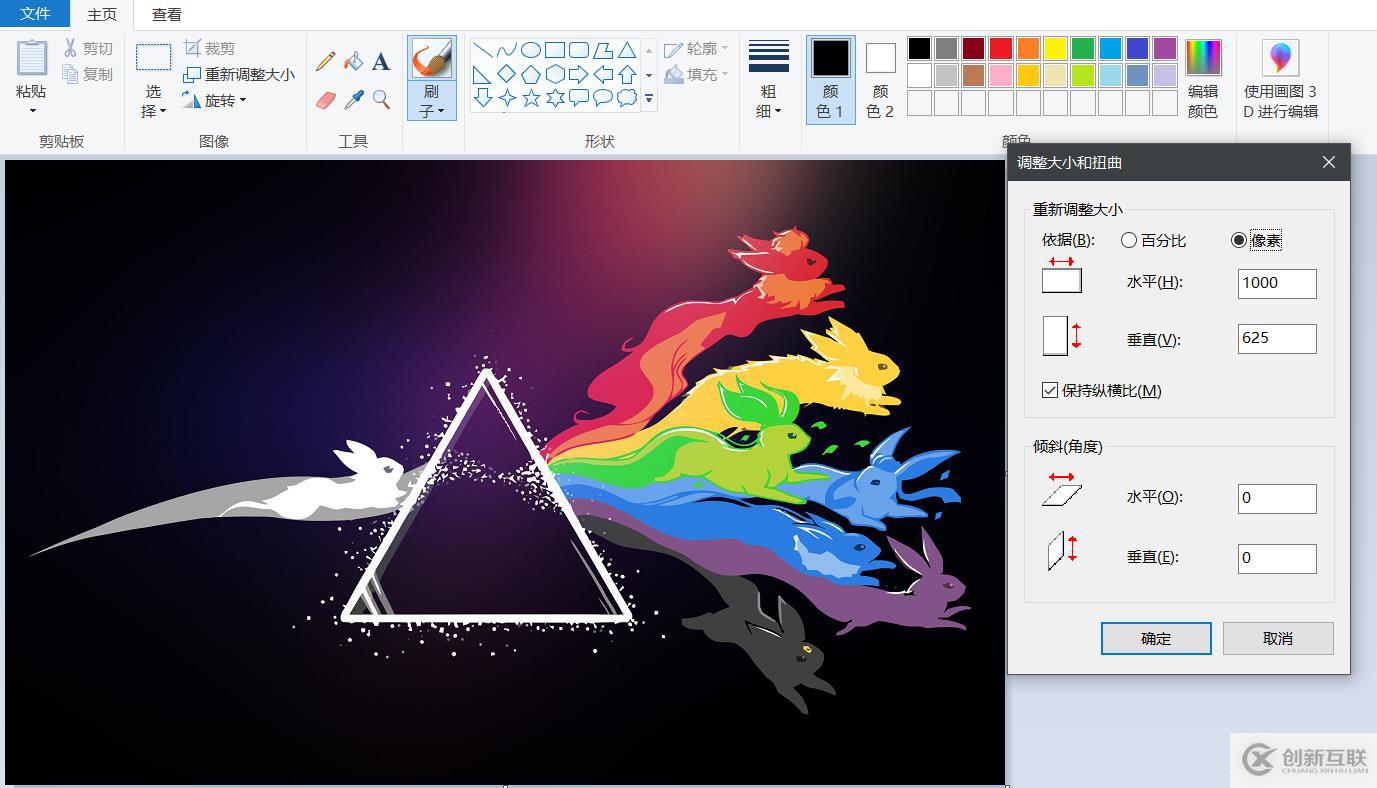Switch to the 查看 tab
The image size is (1377, 788).
click(x=167, y=15)
